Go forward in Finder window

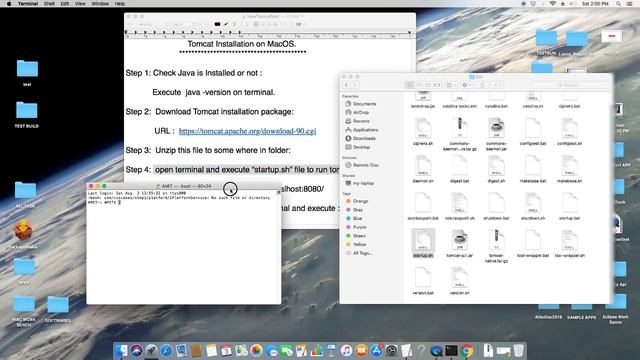pyautogui.click(x=355, y=85)
